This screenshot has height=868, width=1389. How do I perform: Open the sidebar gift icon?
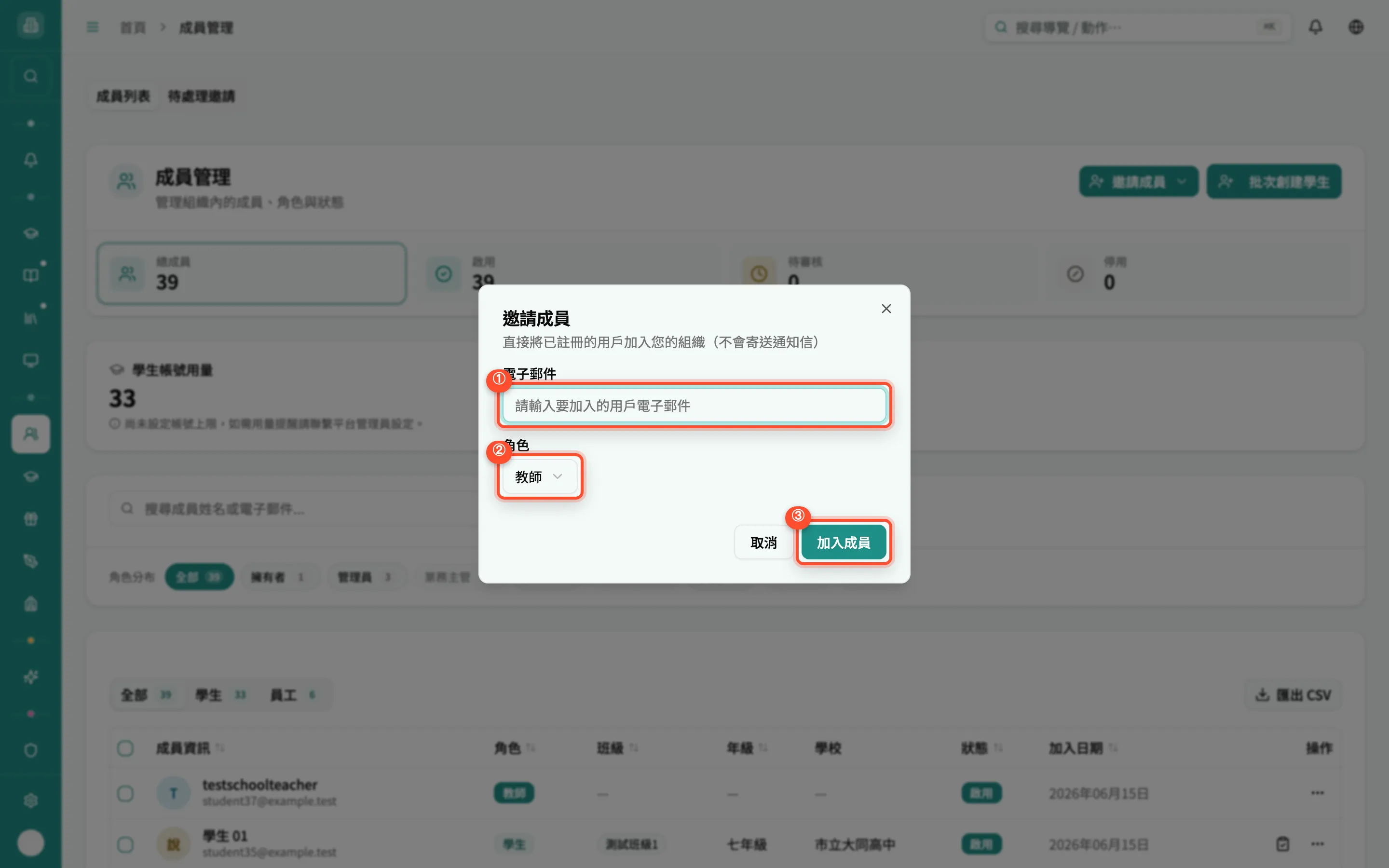tap(30, 519)
